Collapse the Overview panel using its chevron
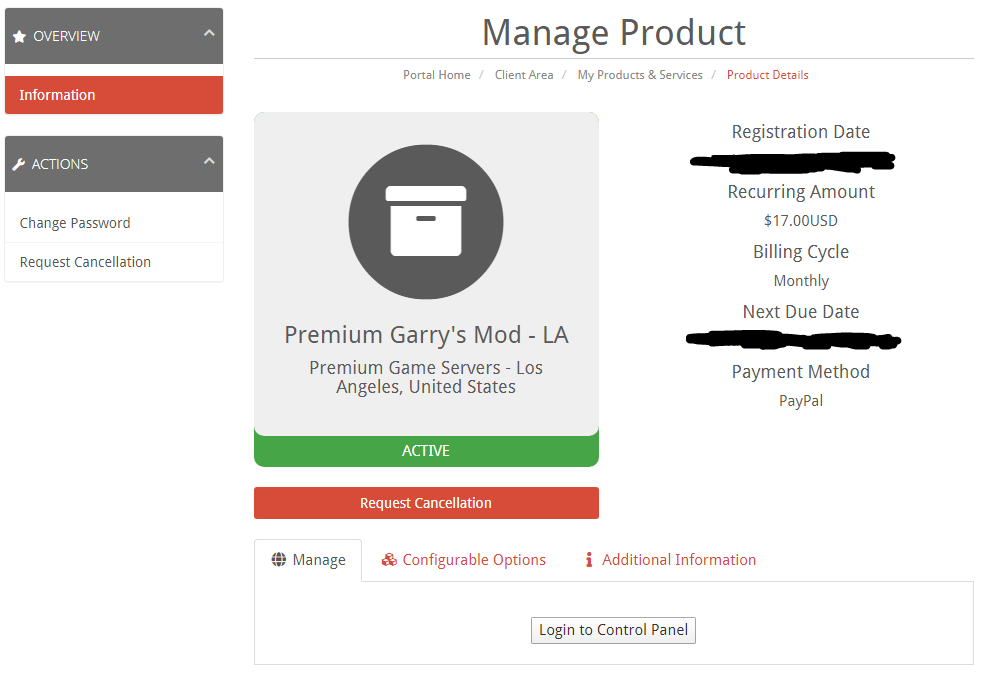The image size is (982, 675). point(209,32)
